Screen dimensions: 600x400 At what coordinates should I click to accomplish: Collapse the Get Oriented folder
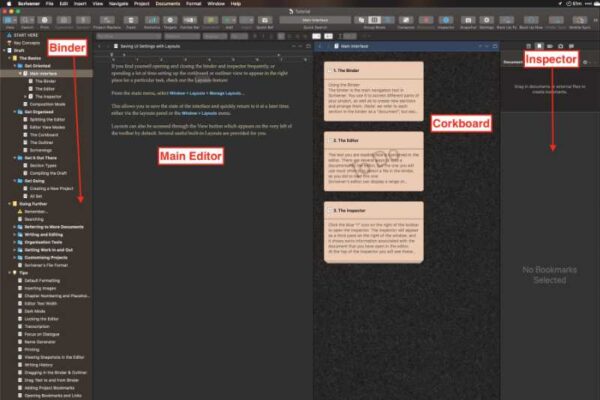click(15, 66)
